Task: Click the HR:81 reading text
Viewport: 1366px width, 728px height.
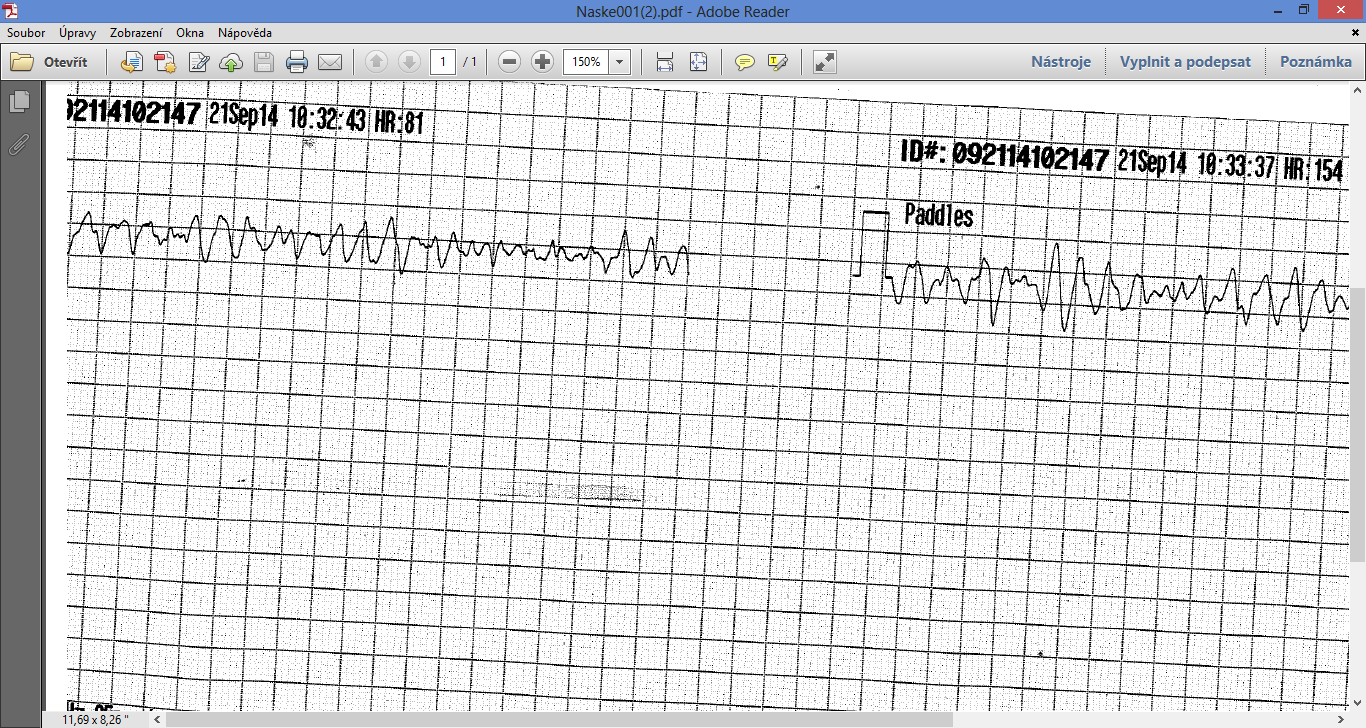Action: [x=399, y=122]
